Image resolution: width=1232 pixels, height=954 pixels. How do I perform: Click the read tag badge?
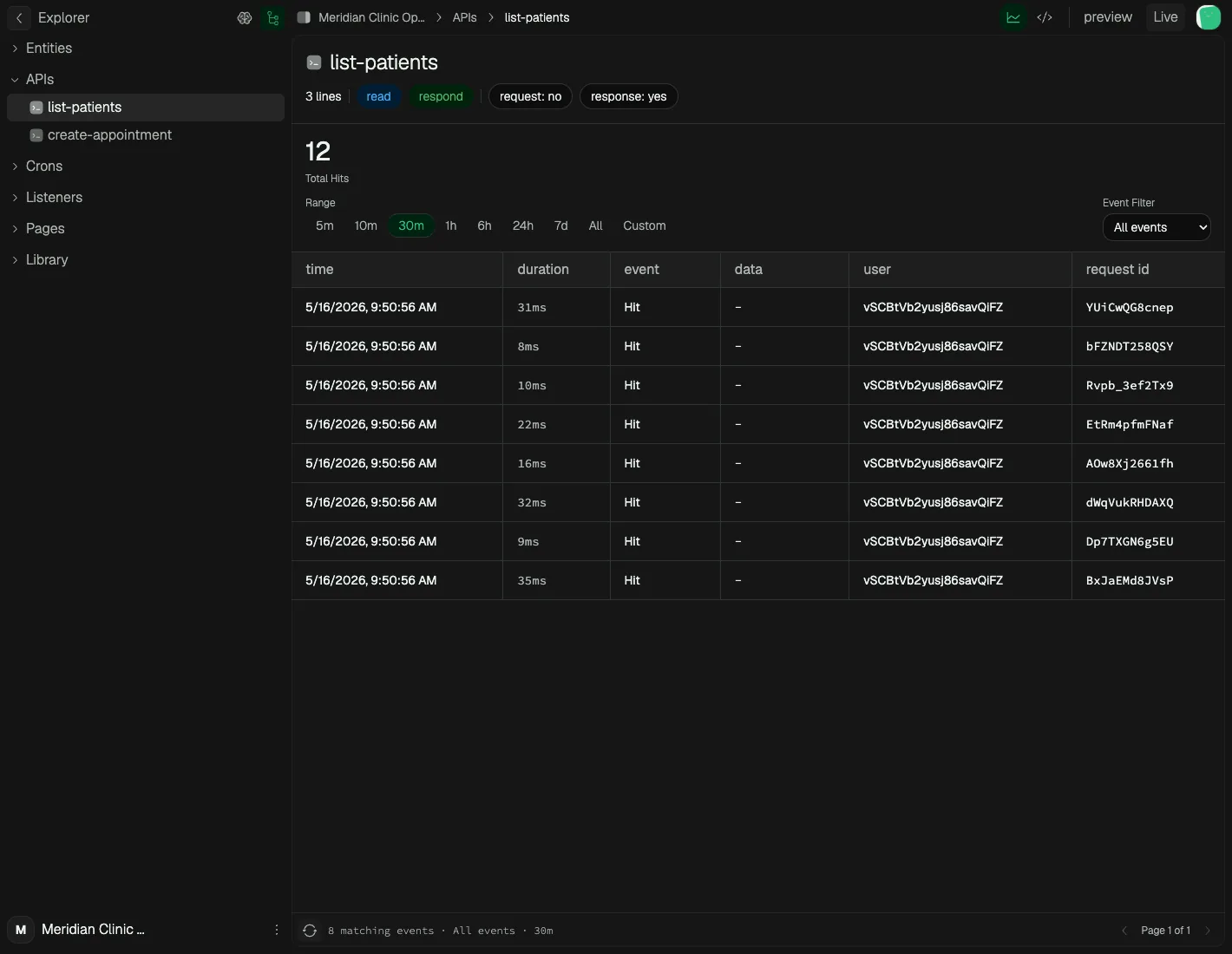pyautogui.click(x=378, y=96)
